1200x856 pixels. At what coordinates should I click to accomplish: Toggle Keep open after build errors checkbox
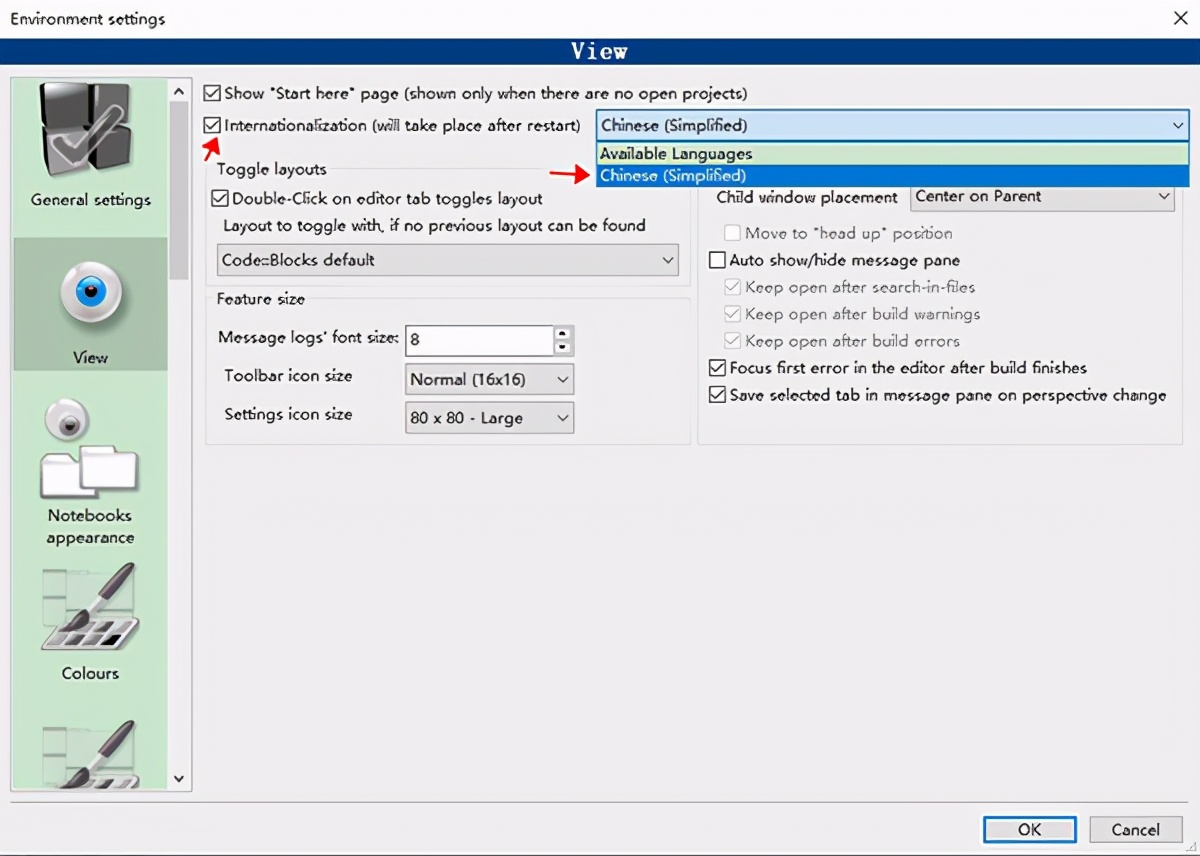pos(732,341)
